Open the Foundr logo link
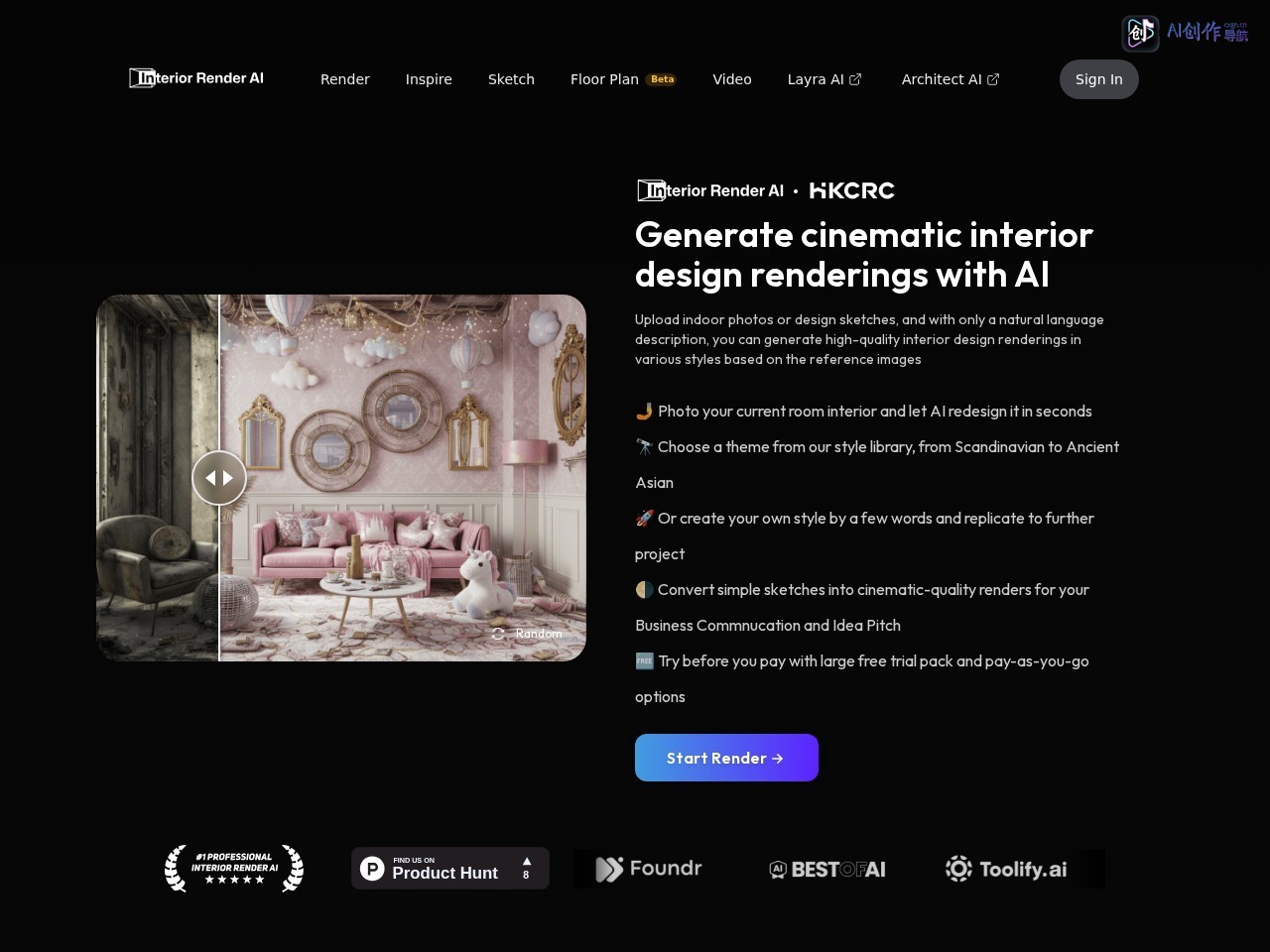1270x952 pixels. tap(649, 869)
